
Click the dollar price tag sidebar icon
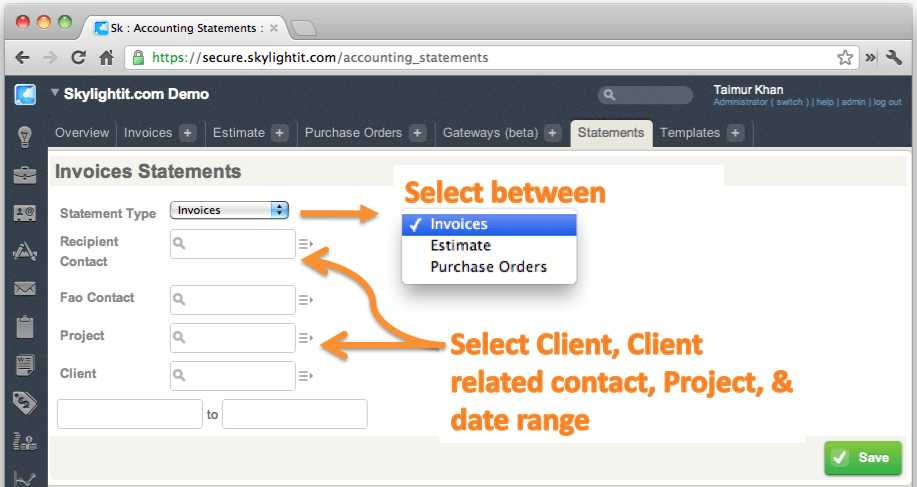click(x=25, y=401)
